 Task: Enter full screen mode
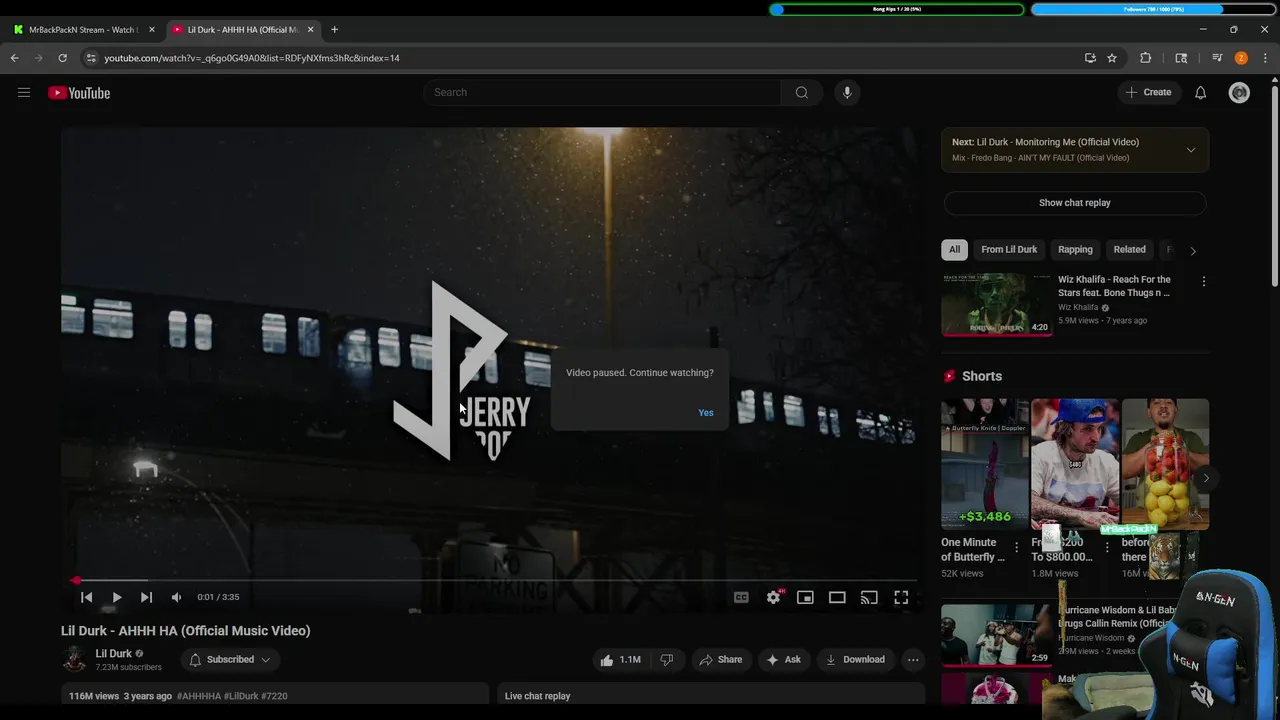click(x=901, y=597)
